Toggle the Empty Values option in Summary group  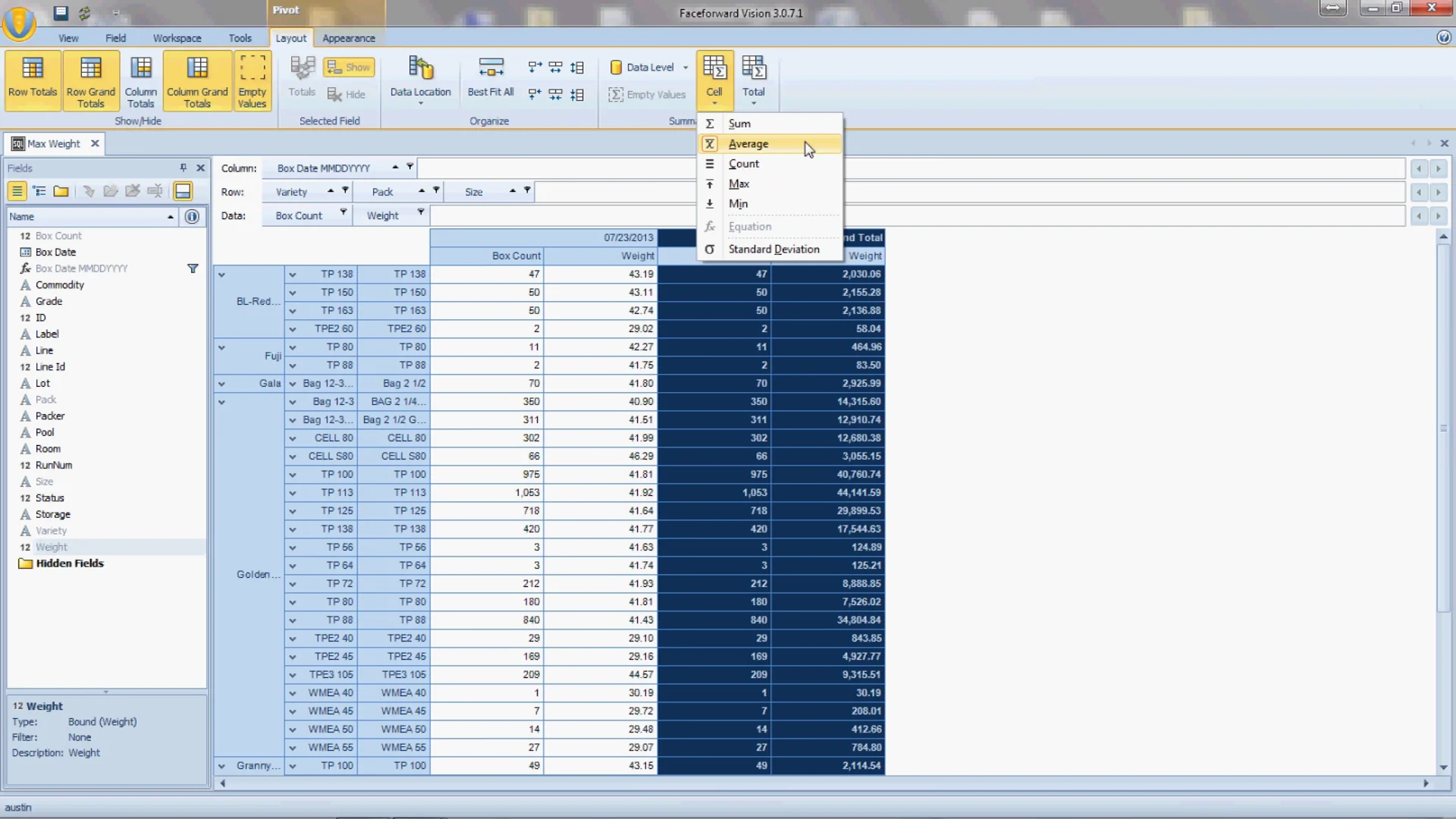[x=647, y=94]
